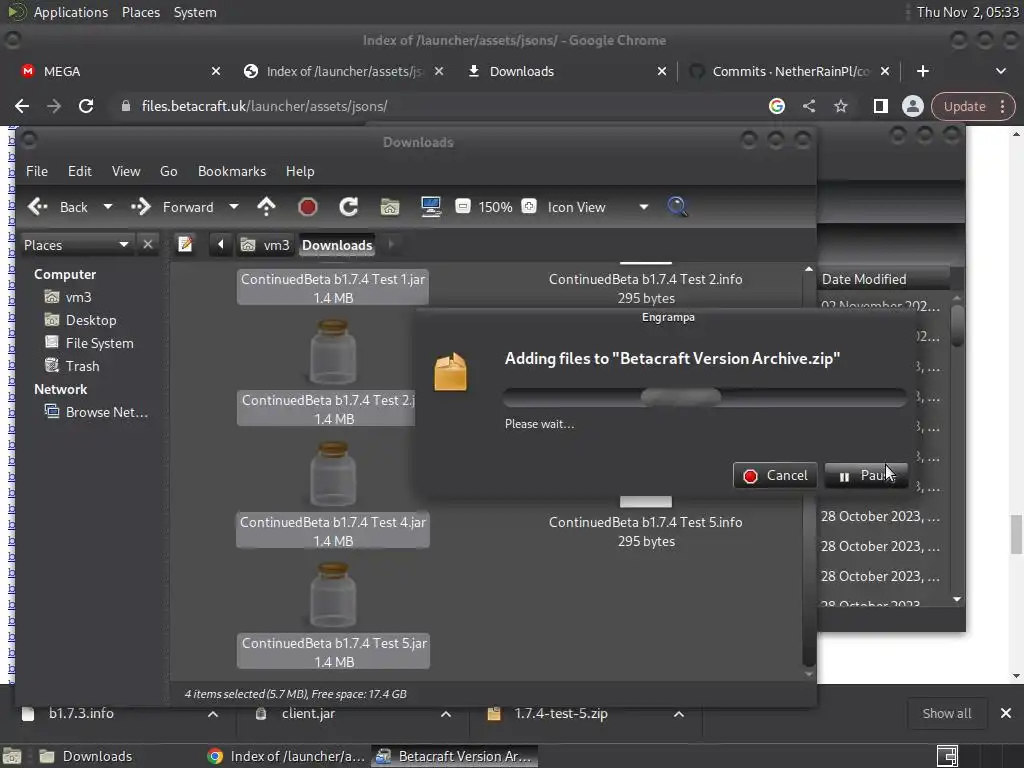Cancel adding files to archive
The width and height of the screenshot is (1024, 768).
point(775,475)
